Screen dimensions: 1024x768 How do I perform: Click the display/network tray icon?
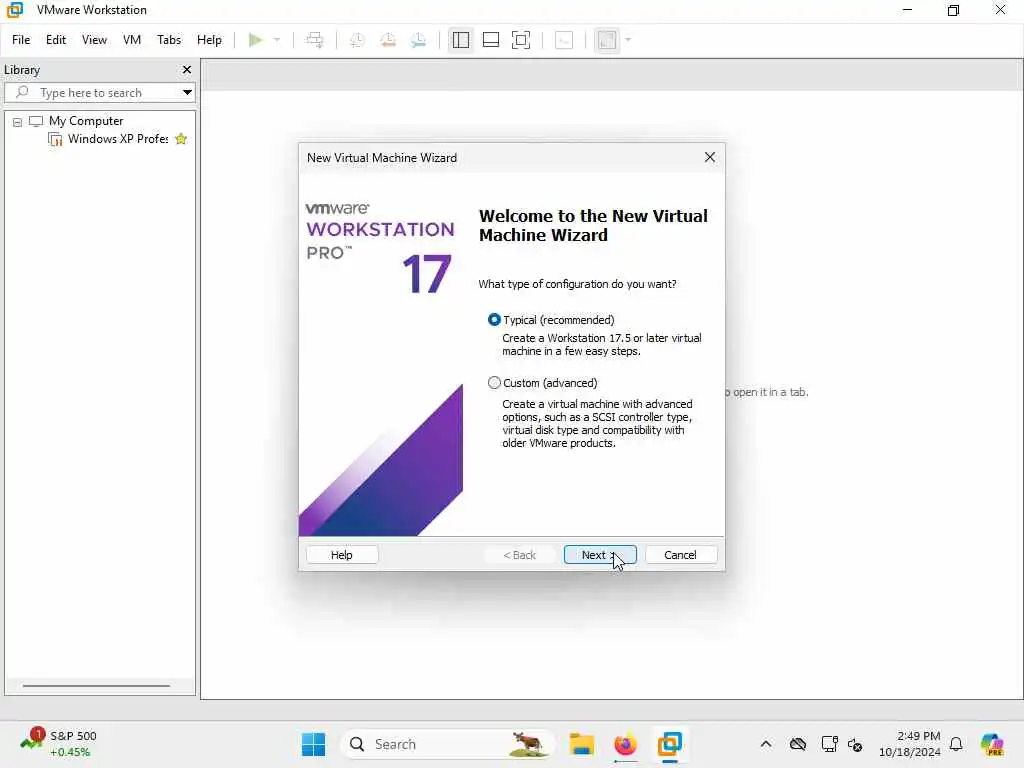point(829,744)
